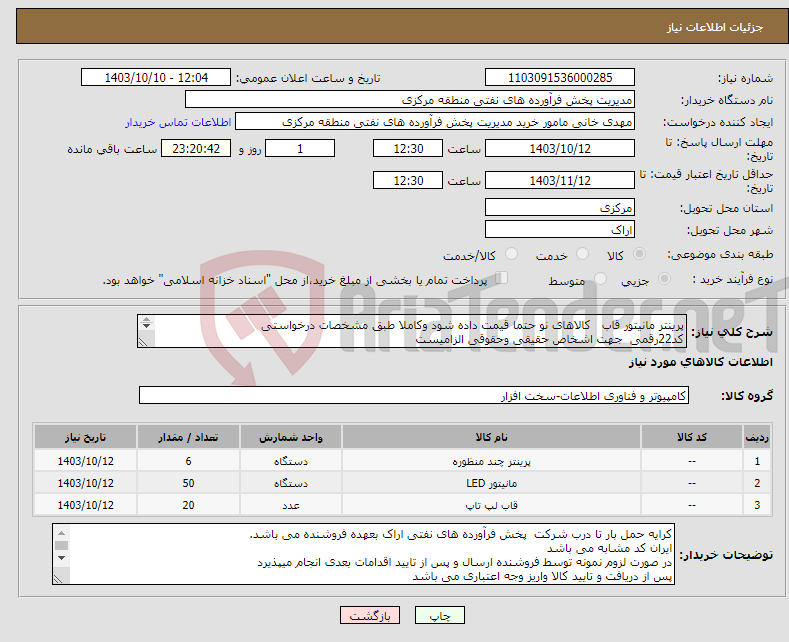Image resolution: width=789 pixels, height=642 pixels.
Task: Click the گروه کالا field
Action: pos(414,395)
